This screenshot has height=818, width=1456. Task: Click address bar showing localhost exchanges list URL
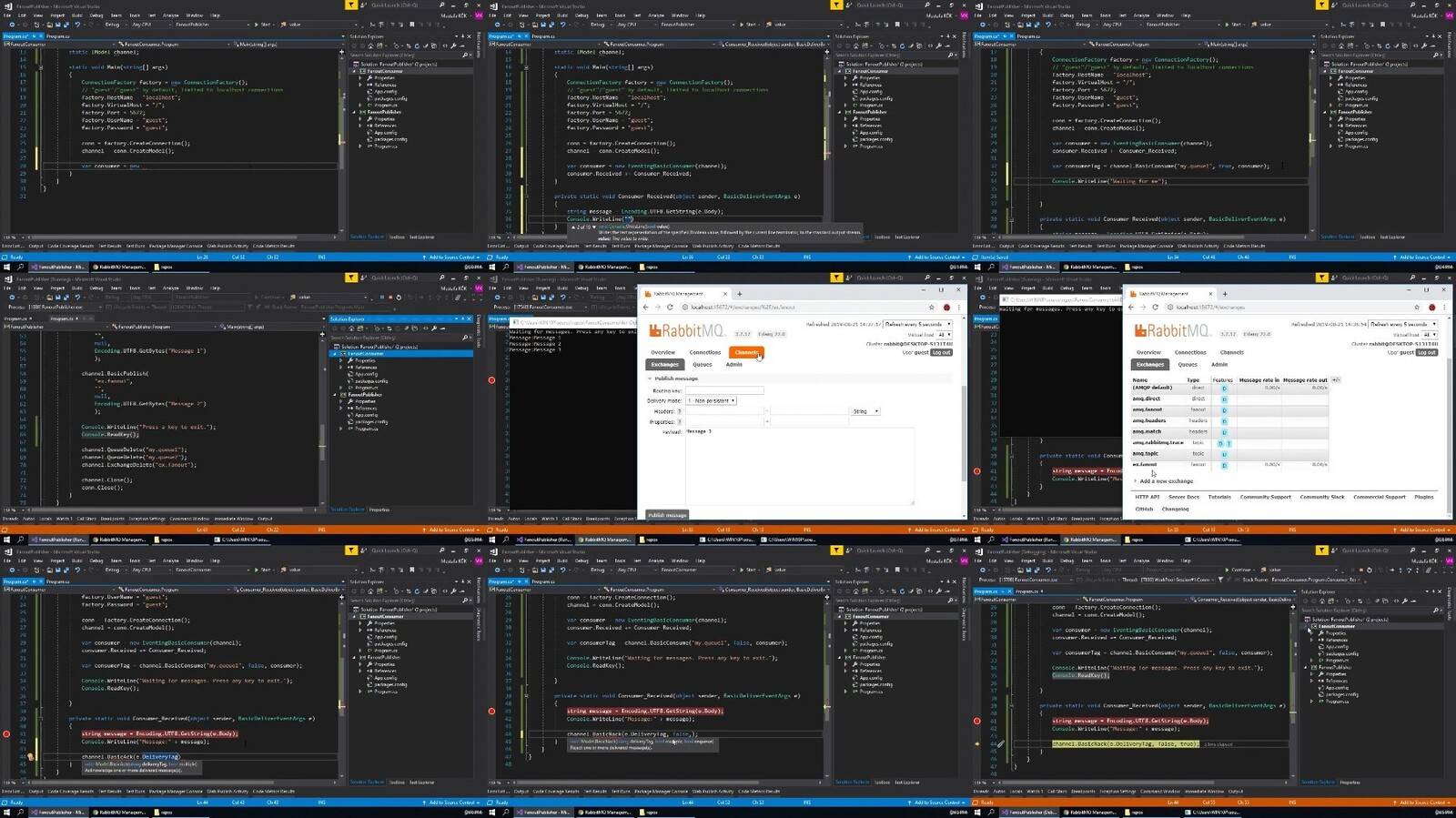pos(1287,307)
